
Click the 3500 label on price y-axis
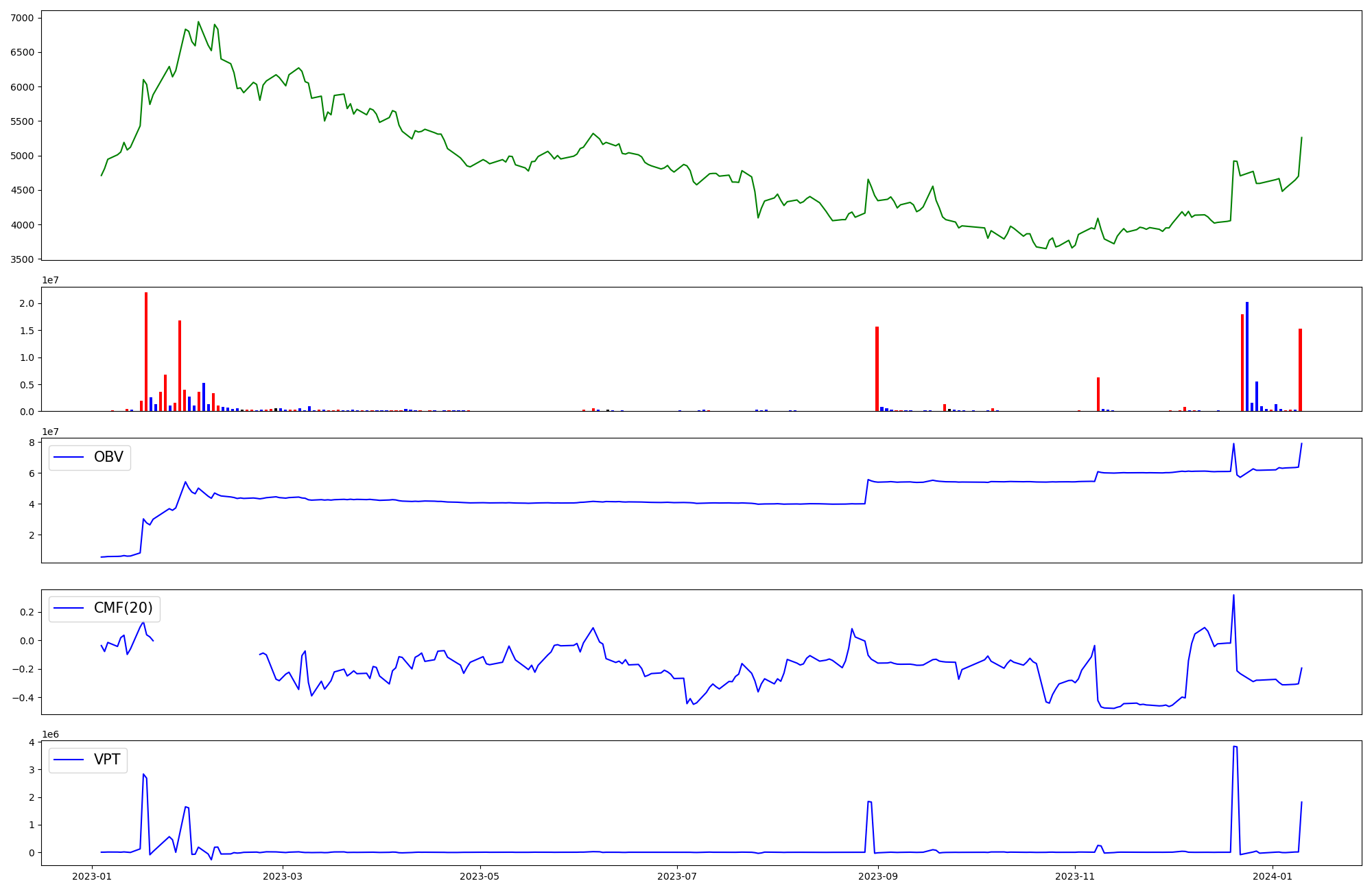23,259
